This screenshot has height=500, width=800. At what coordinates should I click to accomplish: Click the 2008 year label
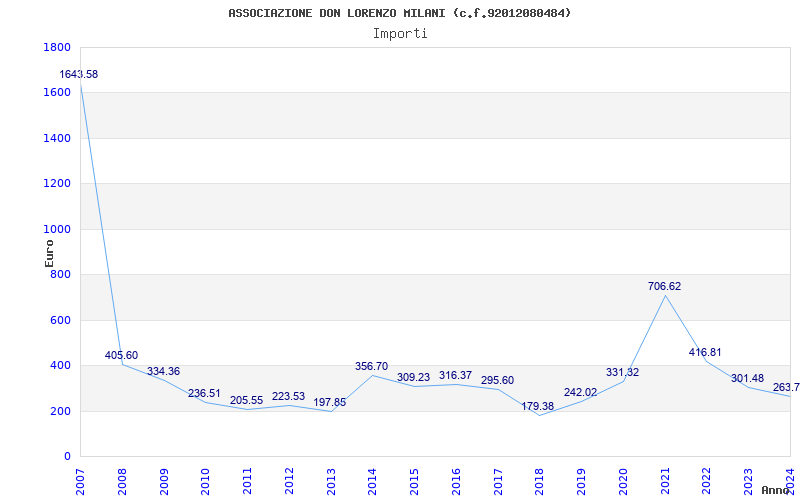pyautogui.click(x=122, y=482)
